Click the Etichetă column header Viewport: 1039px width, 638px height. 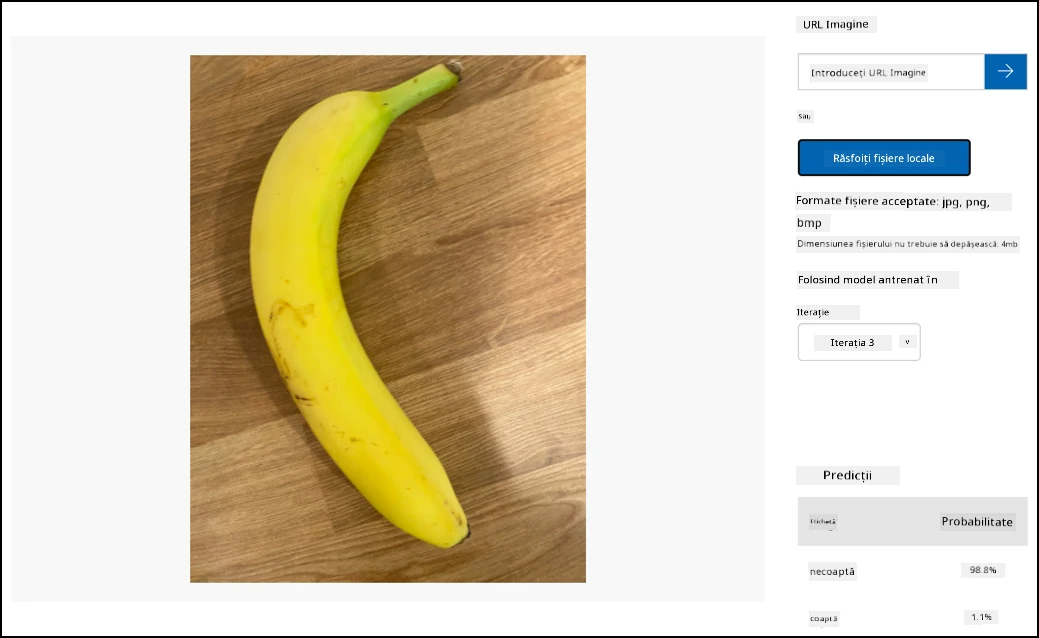[x=823, y=521]
